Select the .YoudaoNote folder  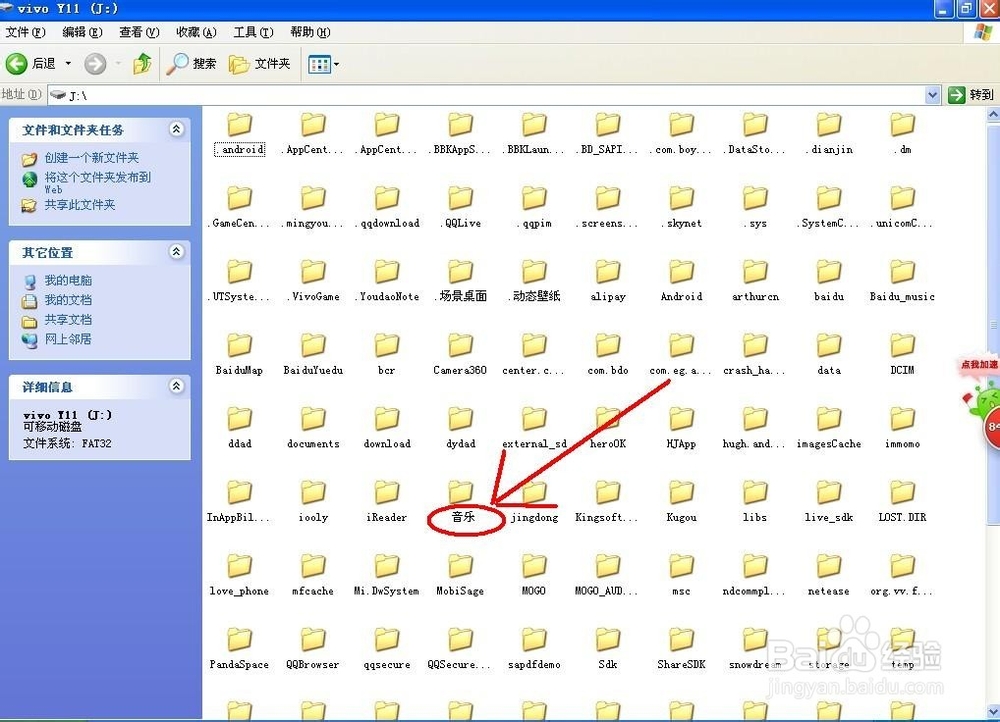click(387, 283)
